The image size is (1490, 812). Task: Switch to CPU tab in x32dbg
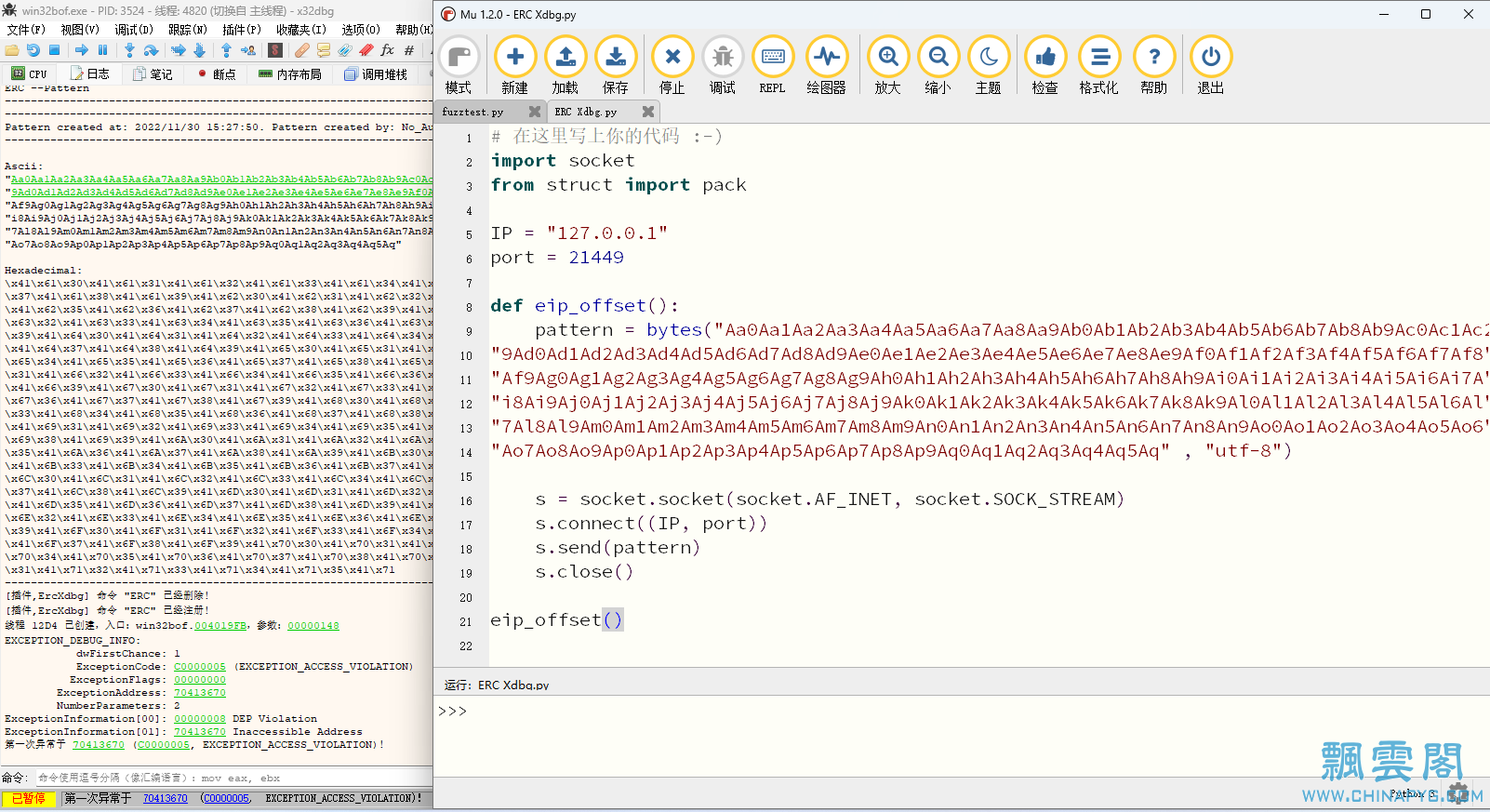30,74
